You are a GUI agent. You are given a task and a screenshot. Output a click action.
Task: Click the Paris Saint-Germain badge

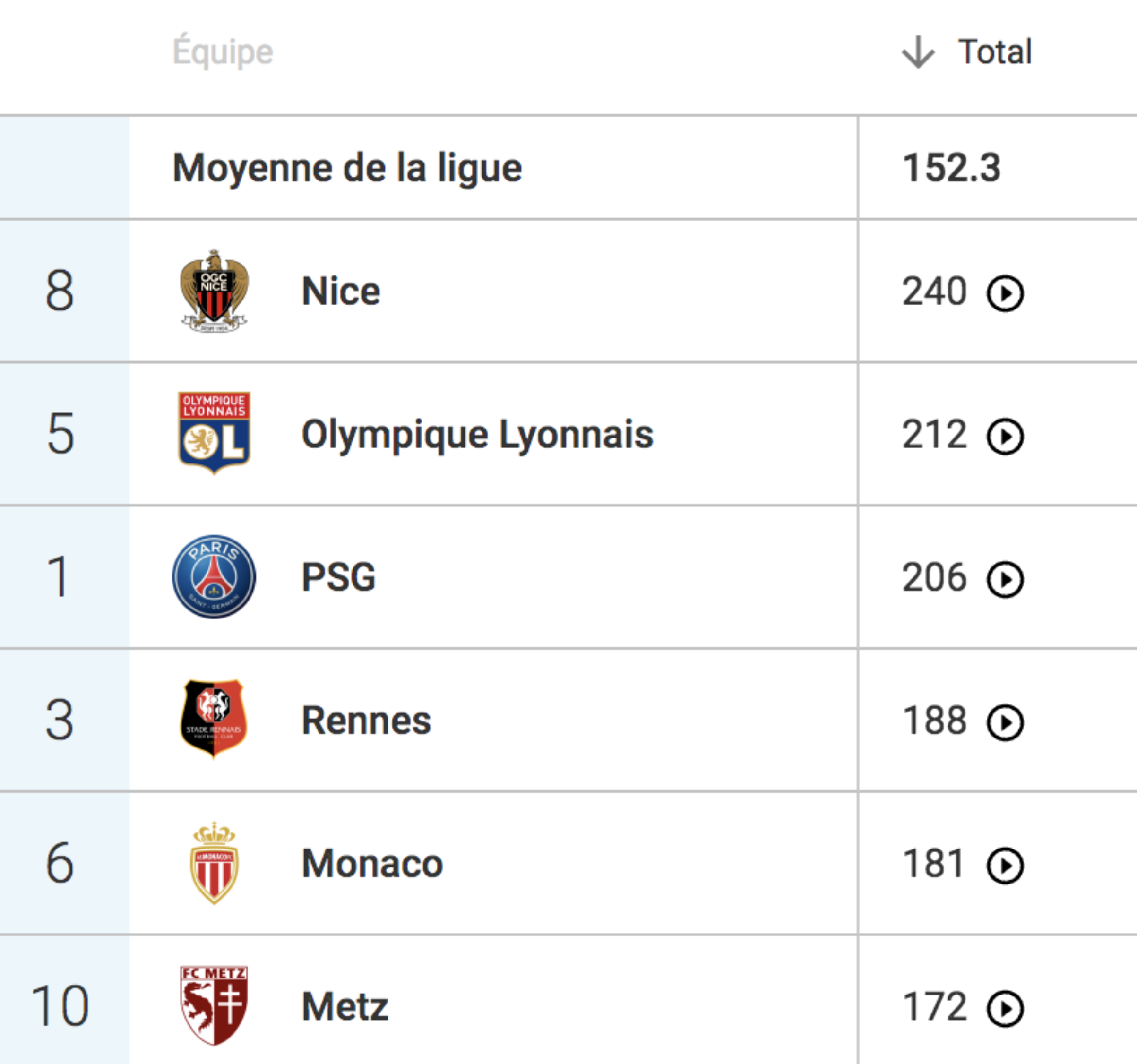point(214,576)
